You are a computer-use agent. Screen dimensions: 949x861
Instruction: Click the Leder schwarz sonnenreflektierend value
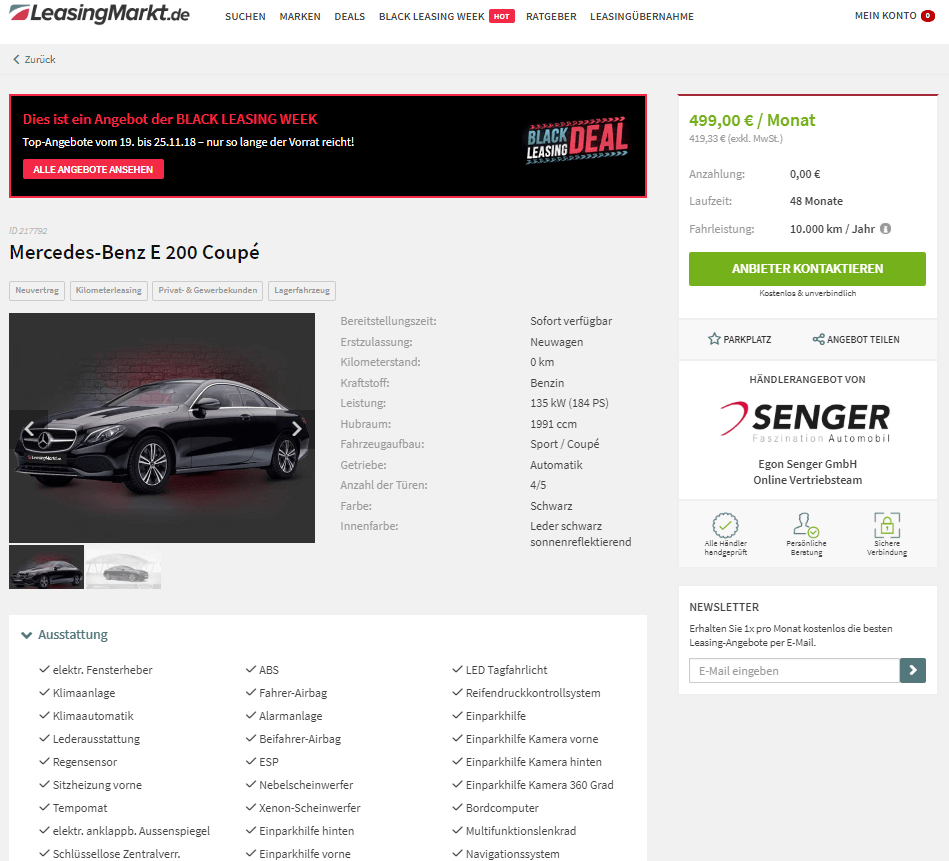pos(580,534)
